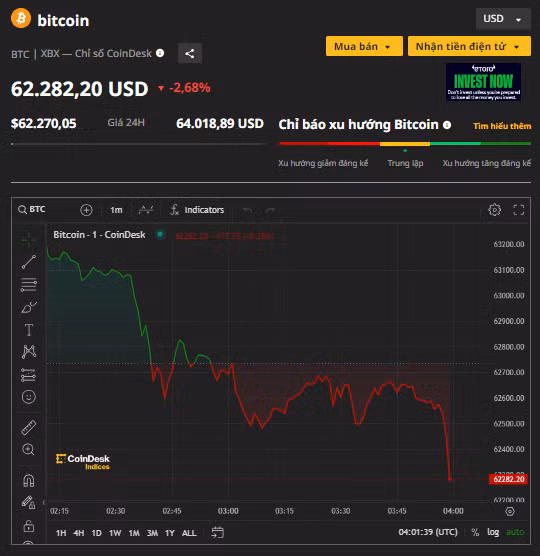The width and height of the screenshot is (540, 556).
Task: Toggle percent scale on chart
Action: [x=475, y=532]
